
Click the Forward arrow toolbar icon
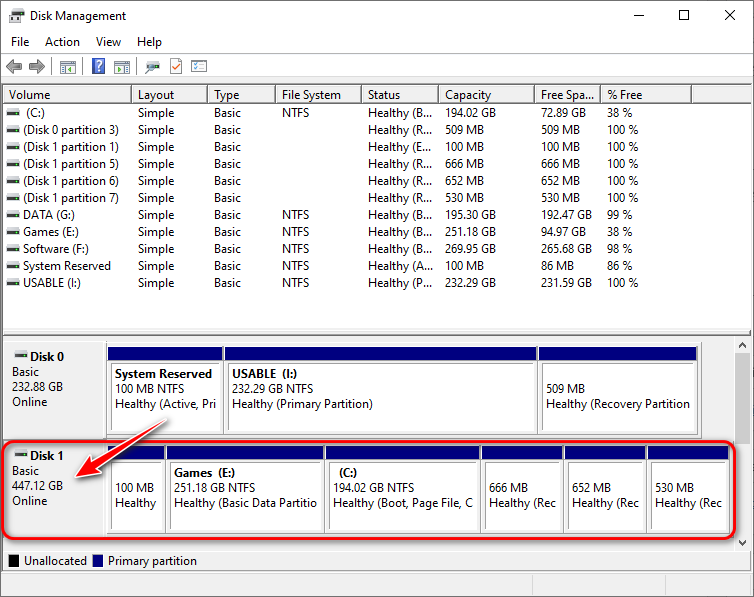(37, 67)
